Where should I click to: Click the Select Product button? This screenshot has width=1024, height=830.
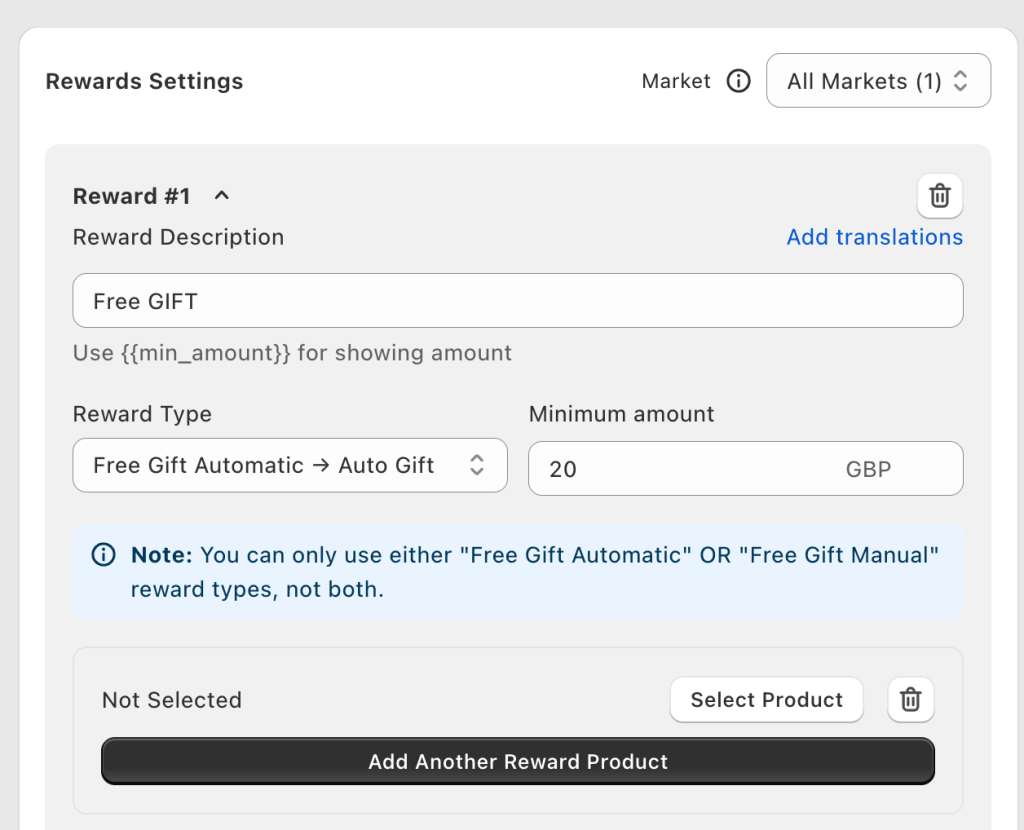[x=767, y=699]
